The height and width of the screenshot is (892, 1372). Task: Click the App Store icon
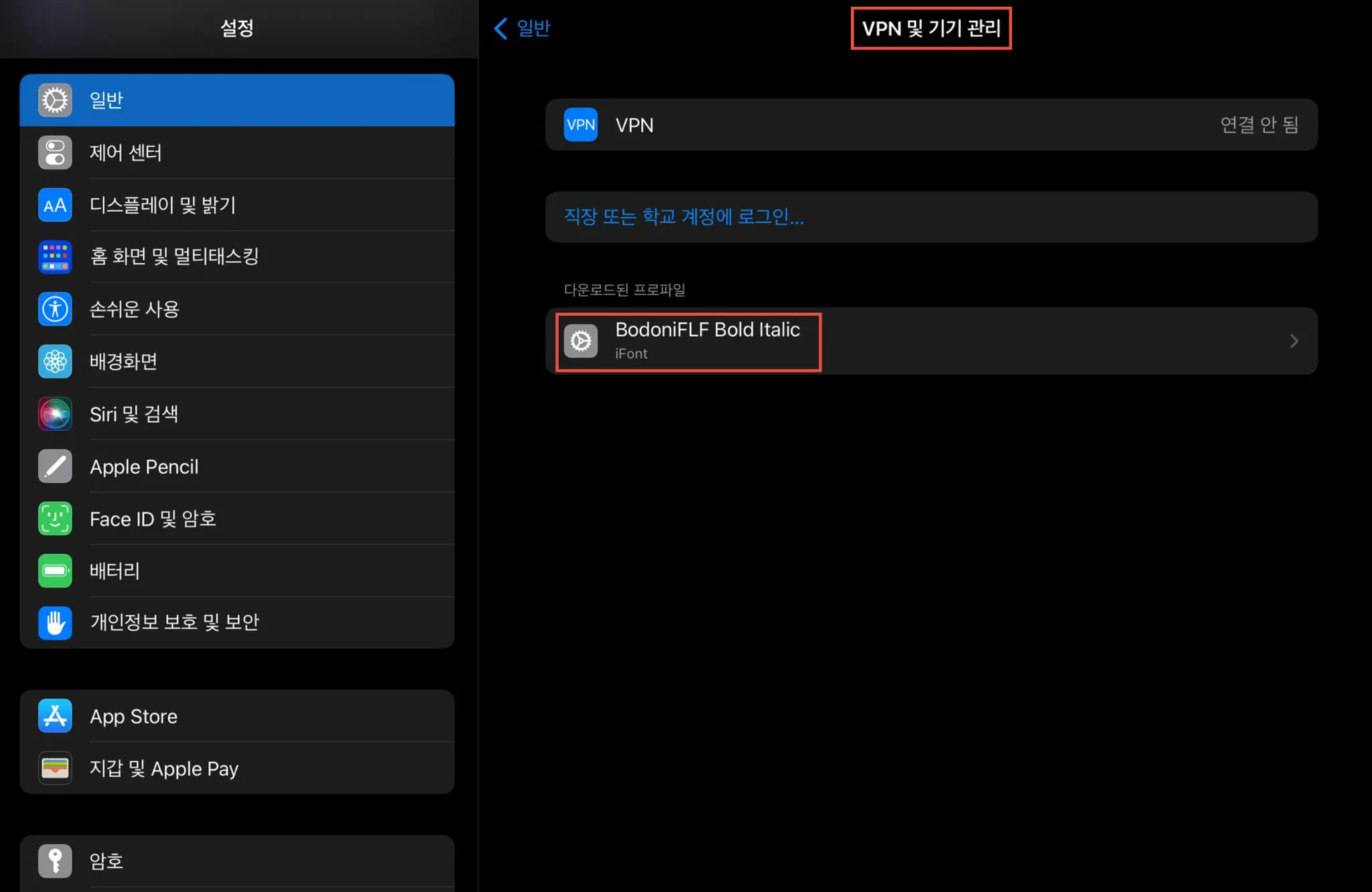point(55,716)
